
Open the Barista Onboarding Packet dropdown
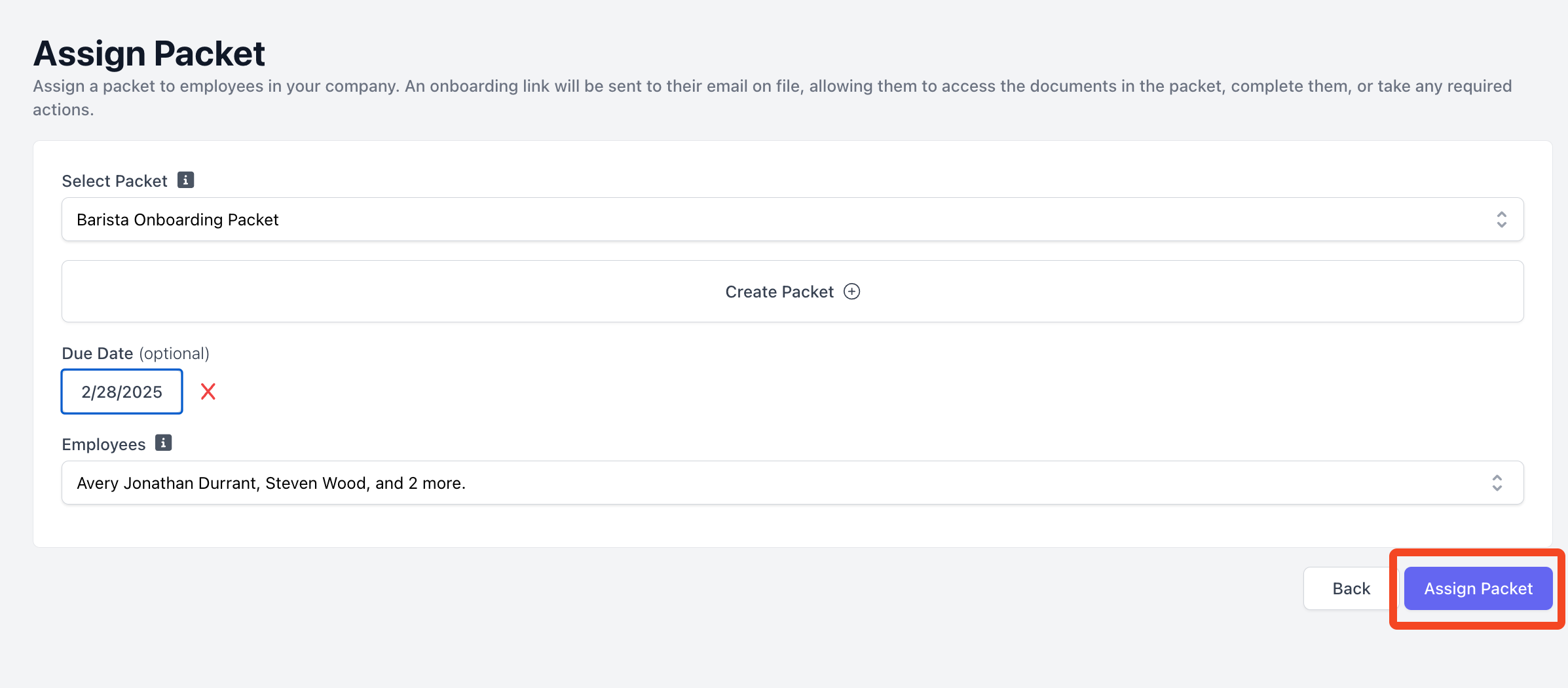pos(786,220)
